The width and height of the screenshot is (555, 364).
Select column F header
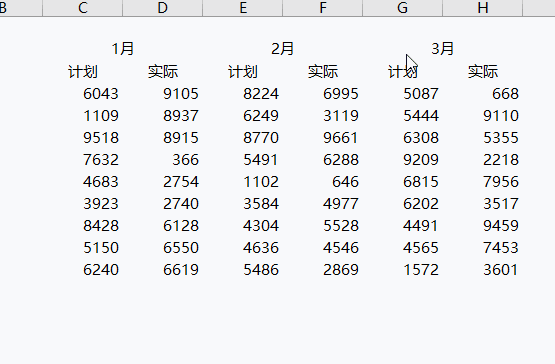tap(322, 8)
